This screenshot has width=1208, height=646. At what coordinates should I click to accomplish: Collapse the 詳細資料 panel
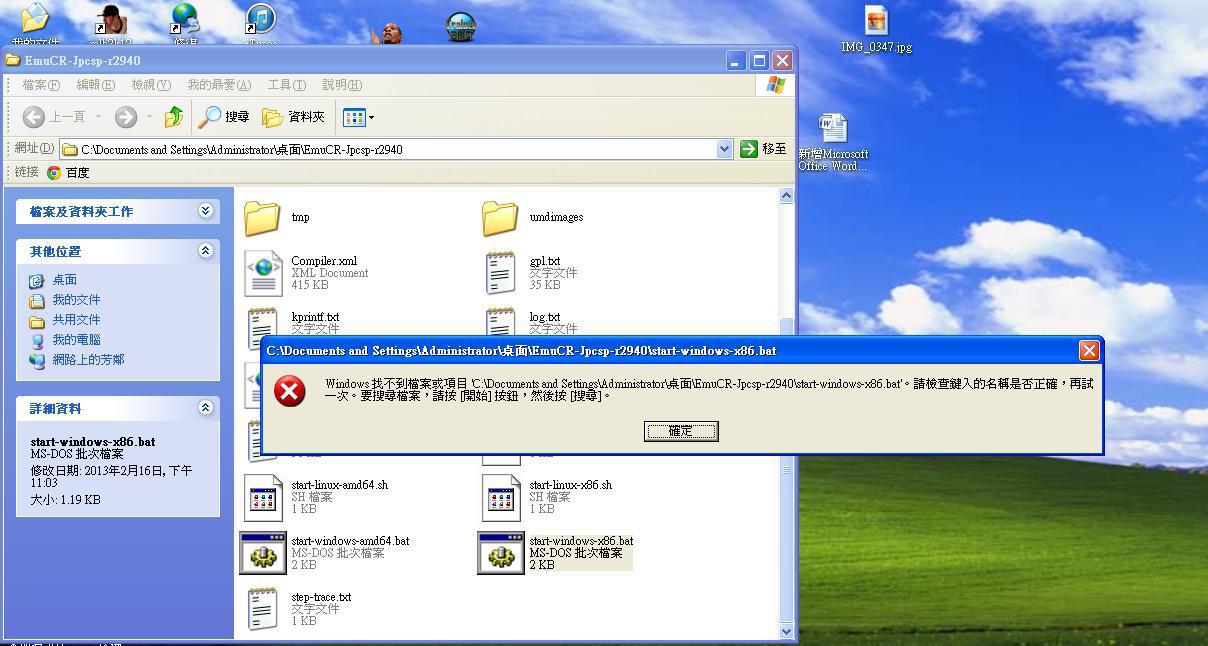(x=205, y=408)
